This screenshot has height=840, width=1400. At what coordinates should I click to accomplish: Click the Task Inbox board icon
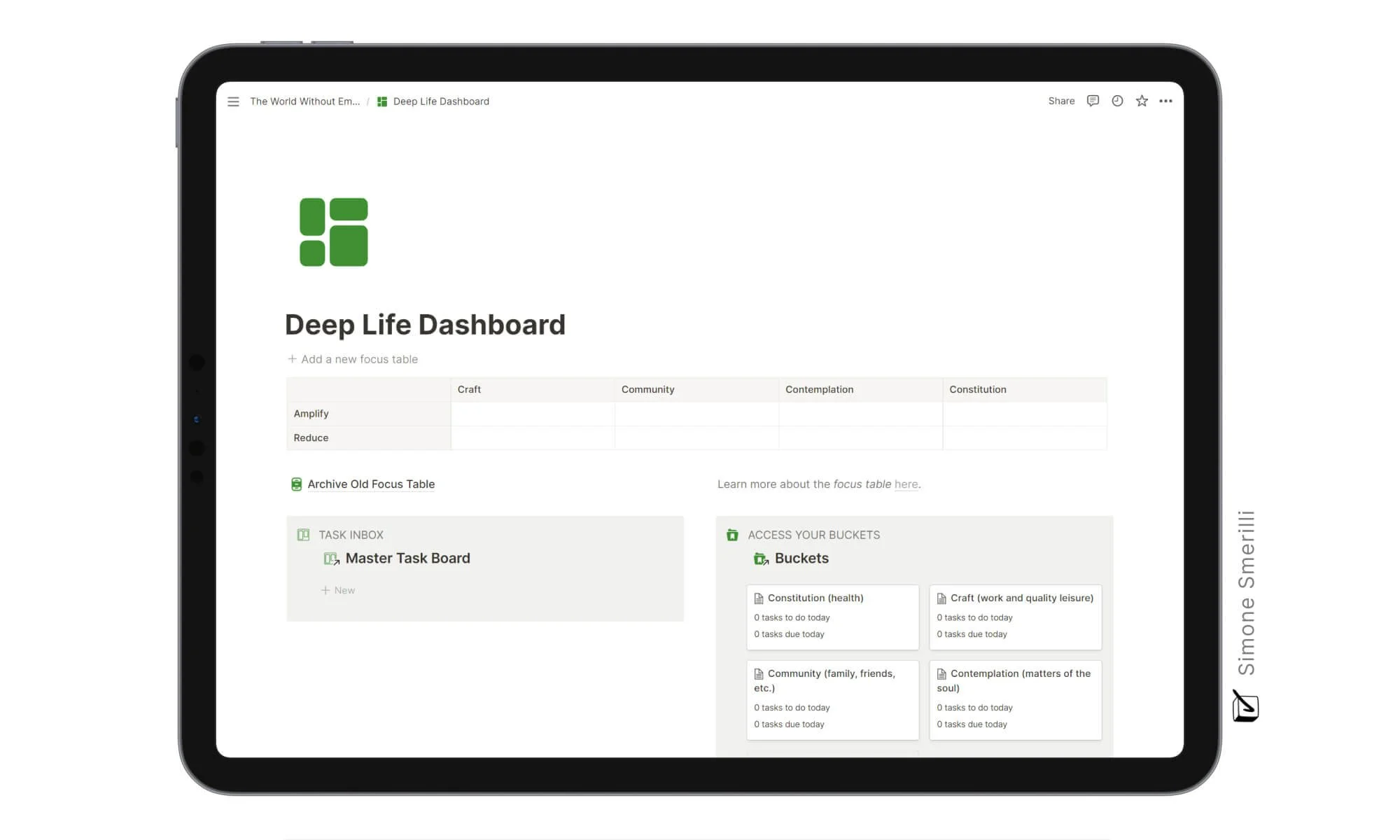tap(303, 535)
